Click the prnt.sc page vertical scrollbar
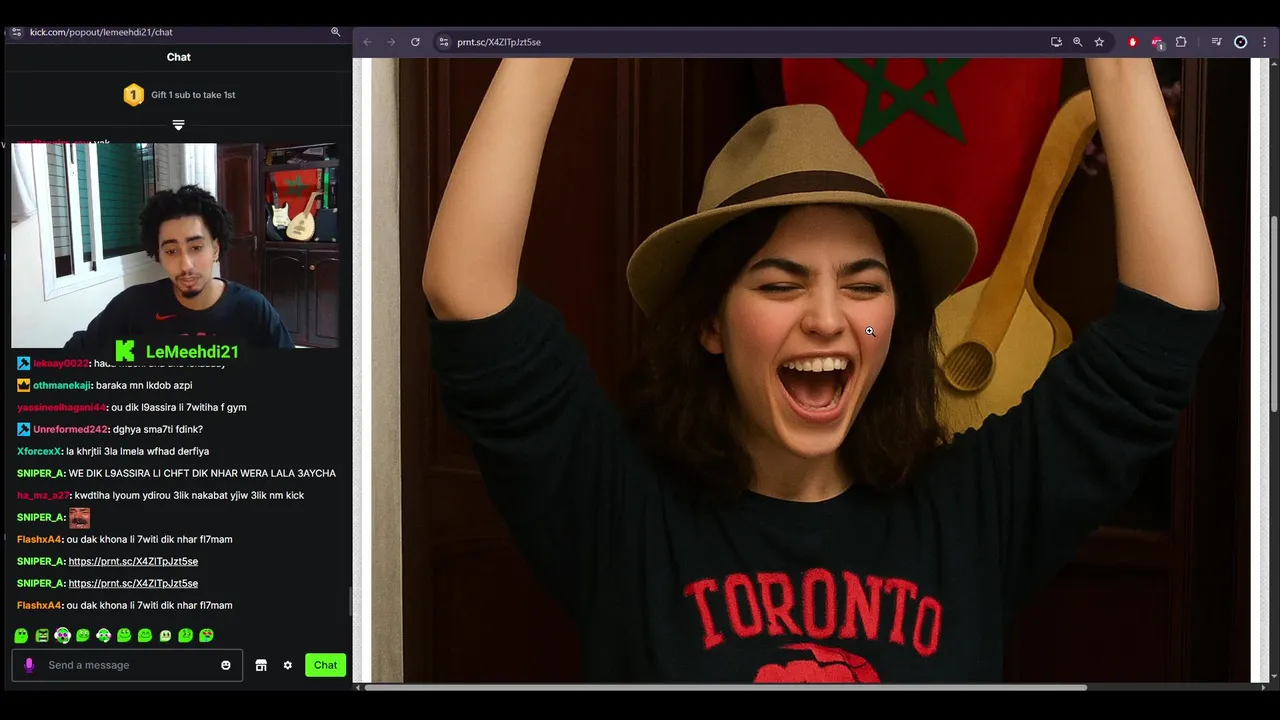Image resolution: width=1280 pixels, height=720 pixels. point(1273,313)
